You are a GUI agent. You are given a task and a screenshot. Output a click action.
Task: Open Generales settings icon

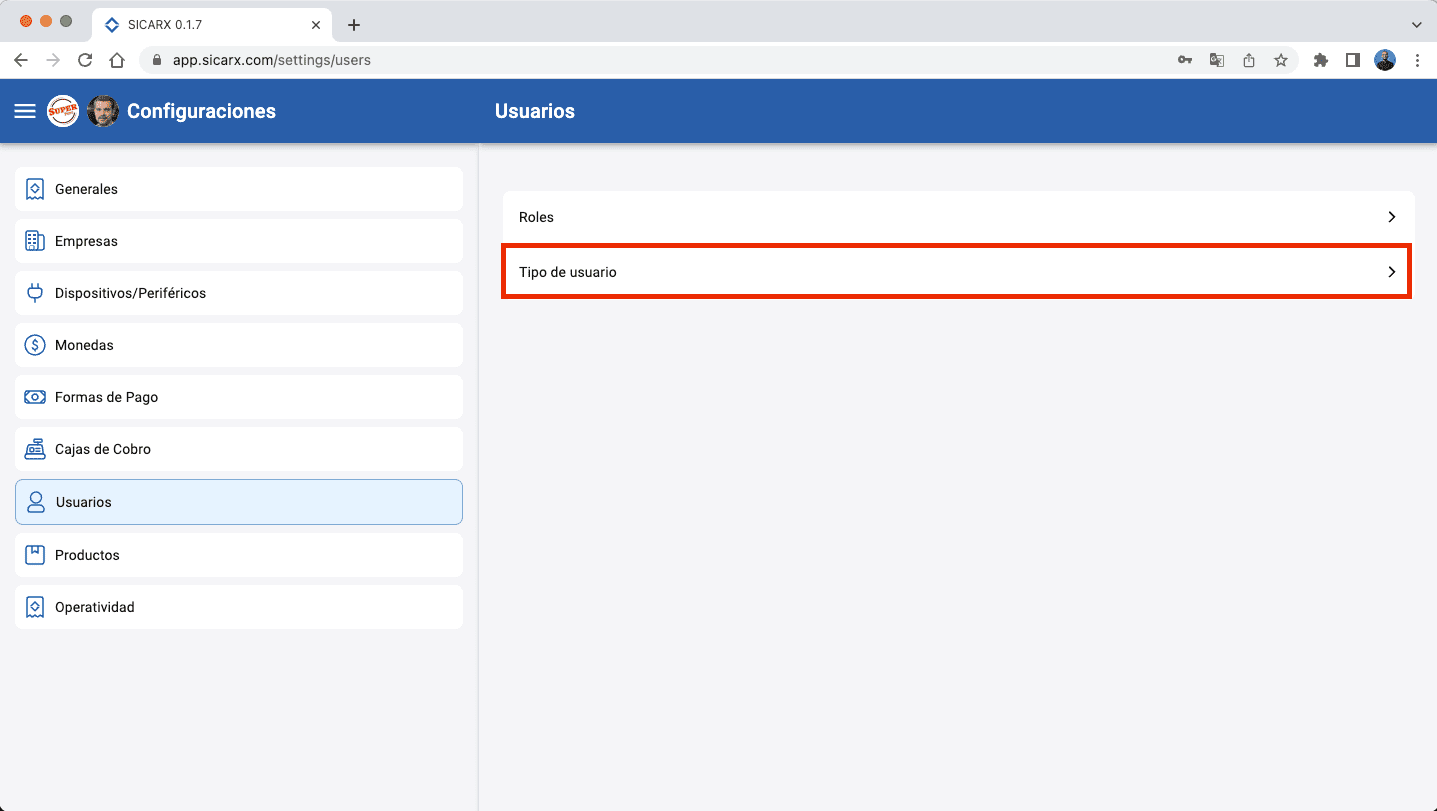tap(35, 189)
